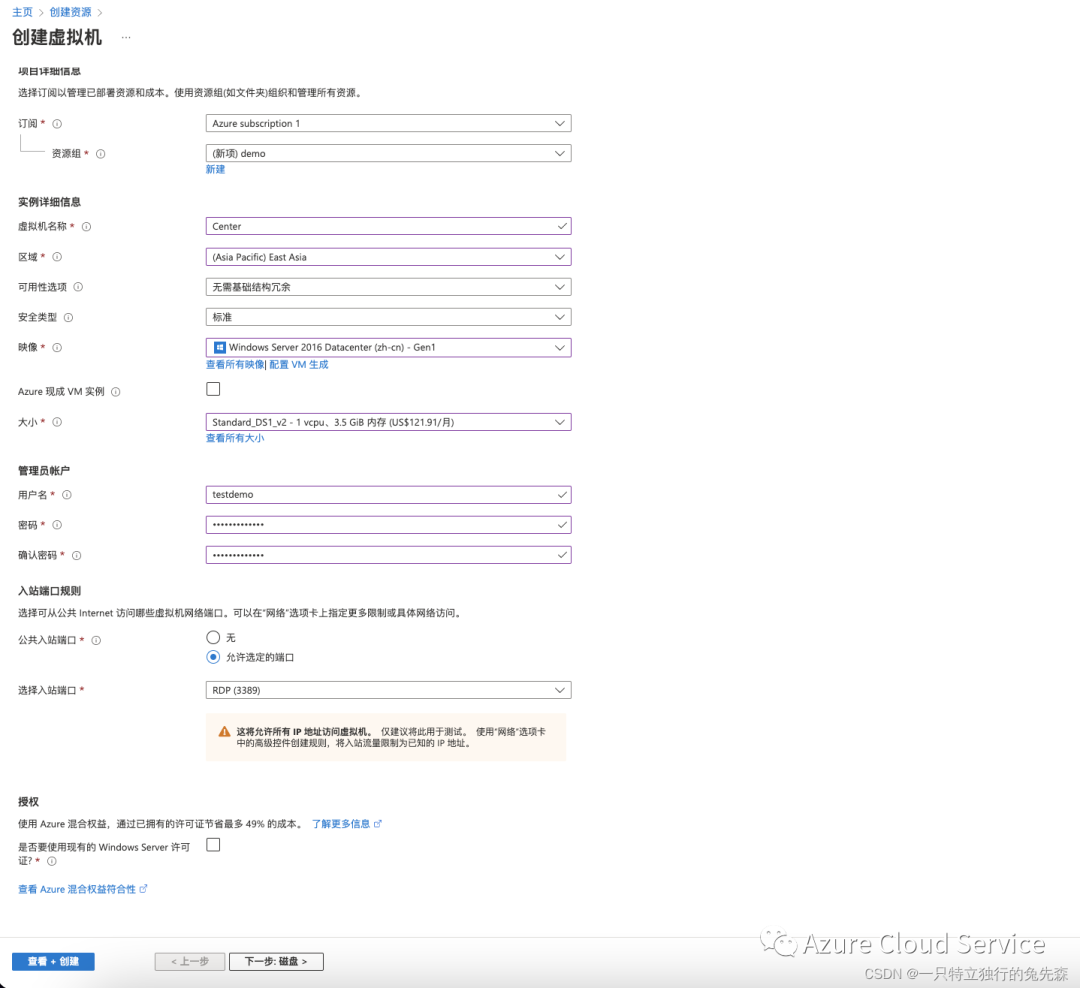Go to 创建资源 breadcrumb

click(70, 12)
